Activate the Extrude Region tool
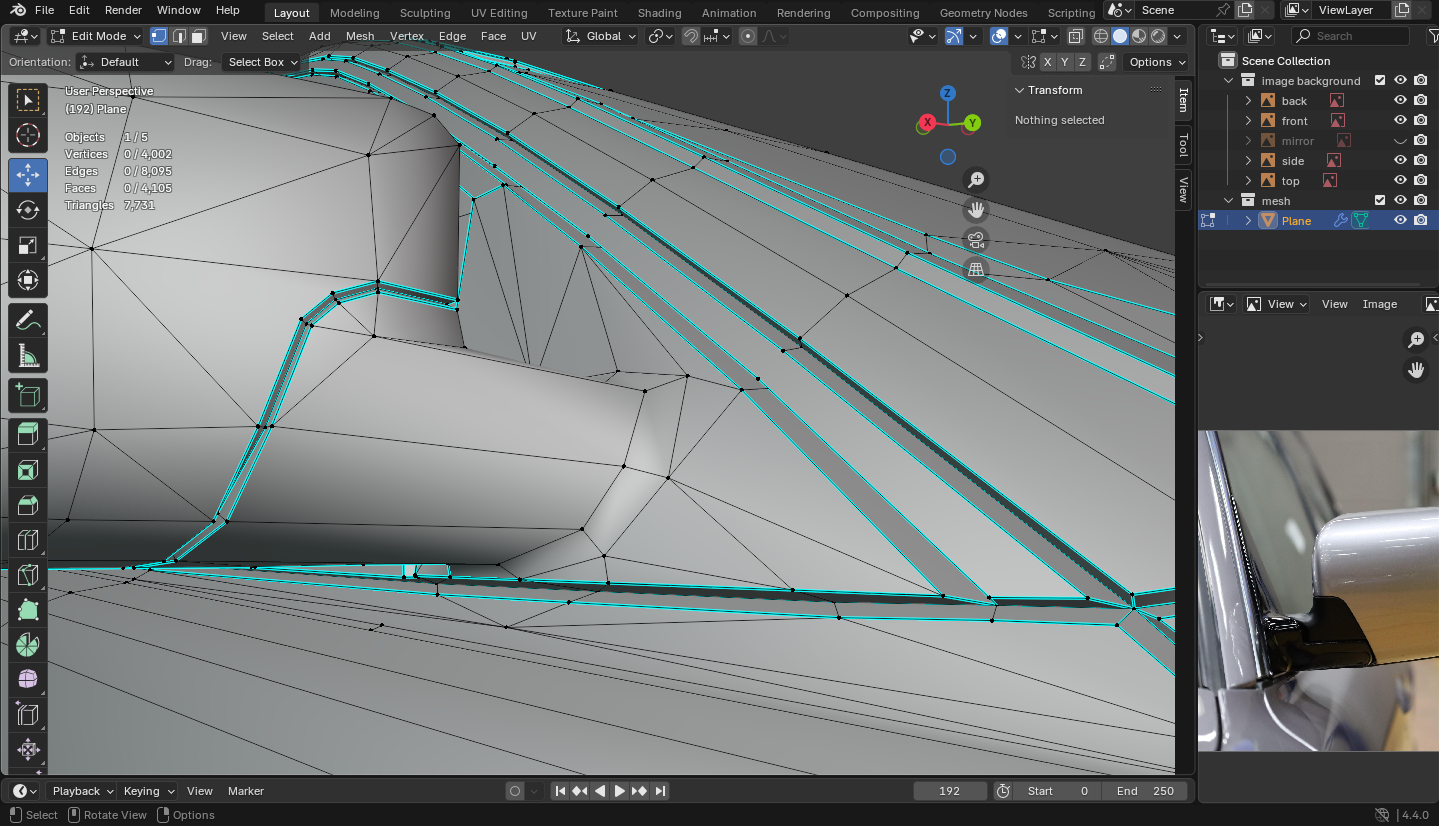Viewport: 1439px width, 826px height. pos(28,434)
